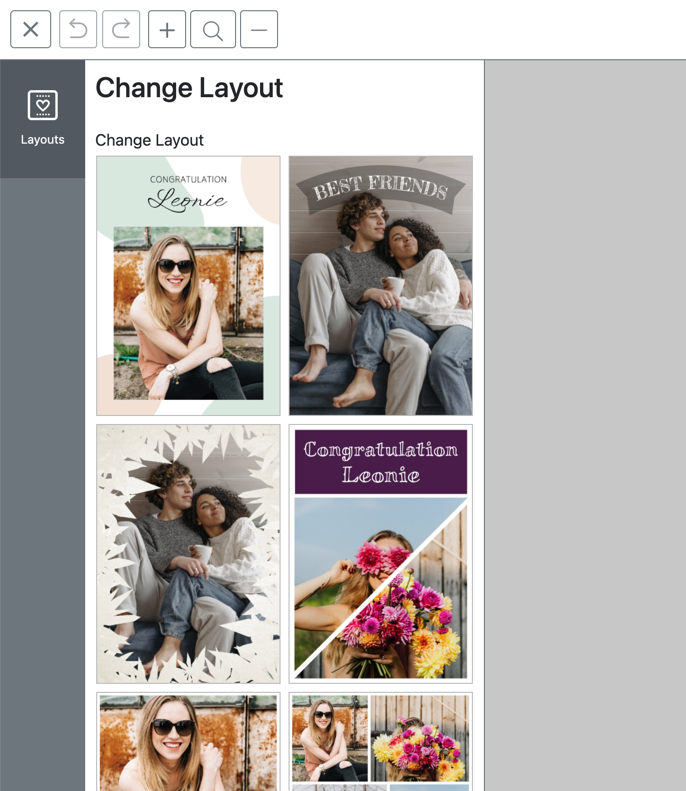The height and width of the screenshot is (791, 686).
Task: Choose the full-photo sunglasses woman layout
Action: 188,742
